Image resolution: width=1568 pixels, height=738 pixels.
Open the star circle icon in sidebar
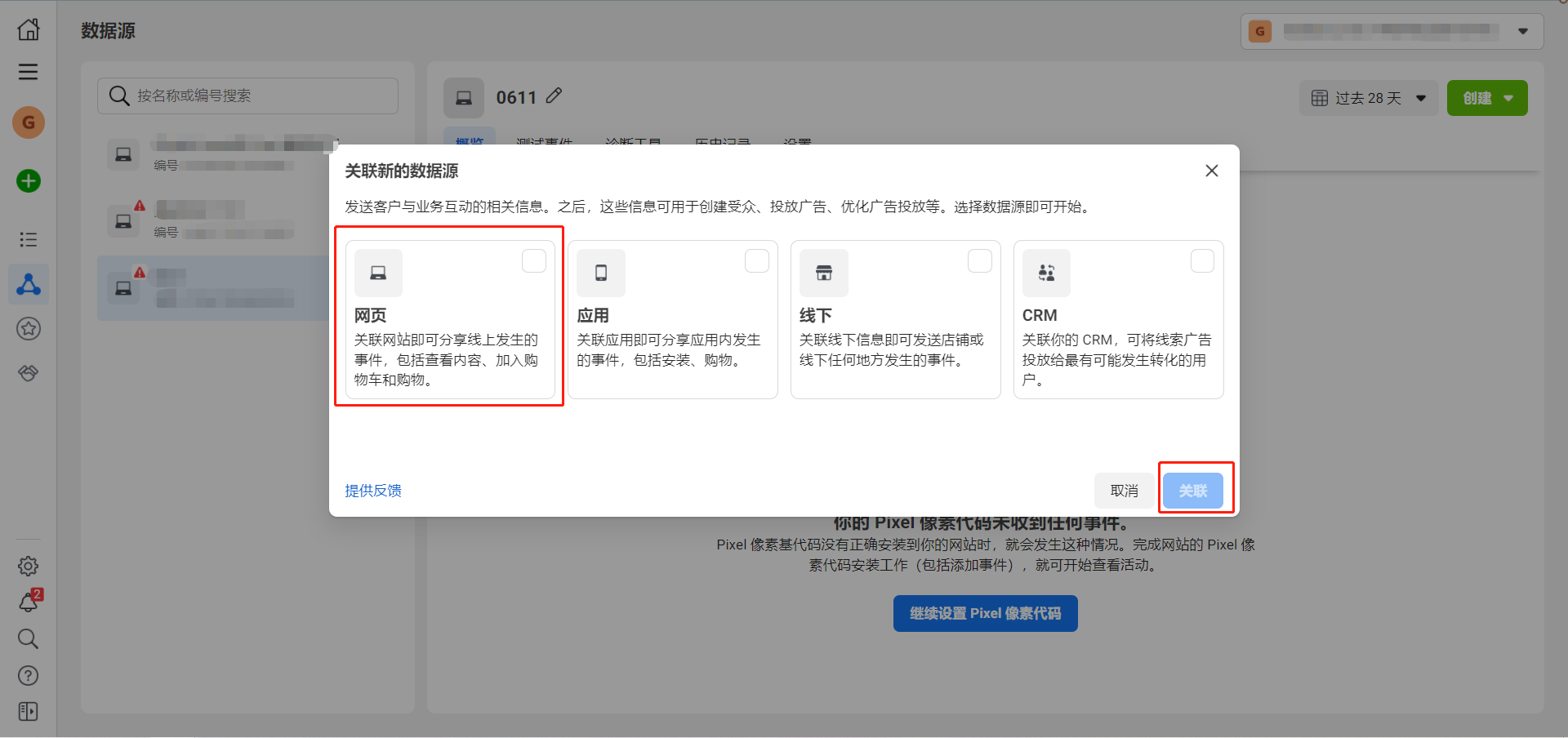[29, 329]
